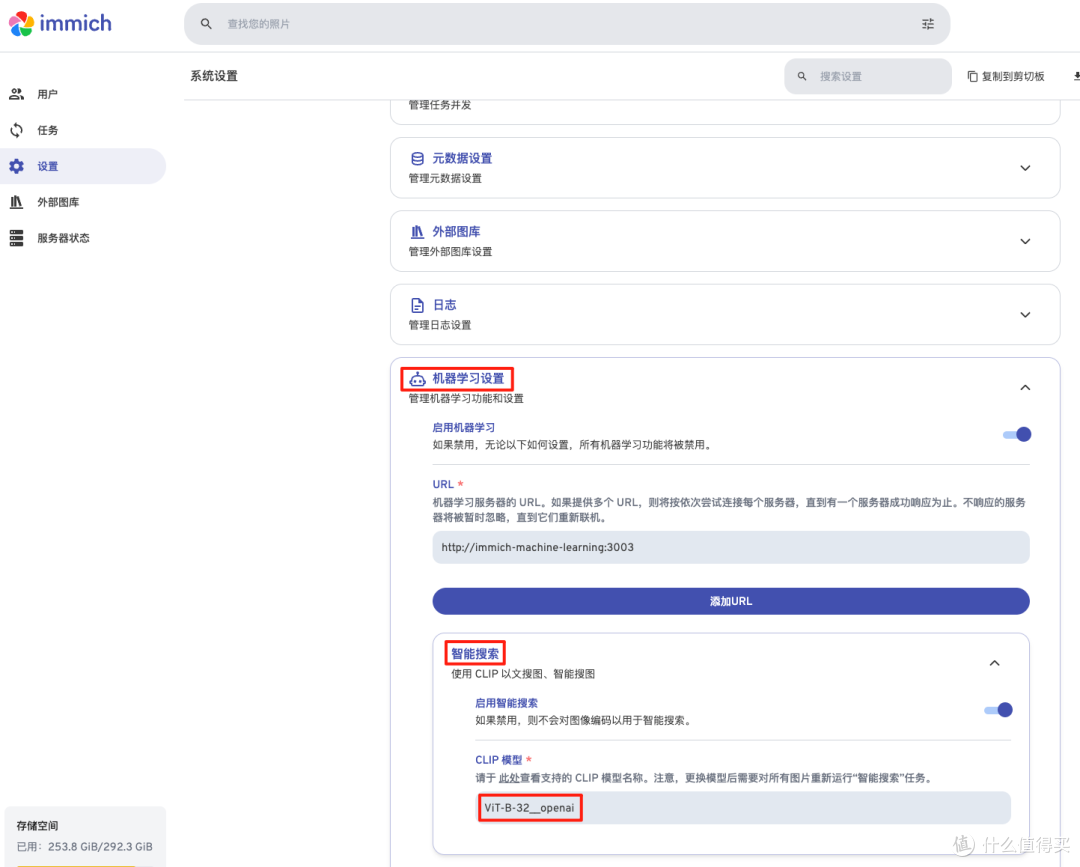Expand the 元数据设置 chevron
This screenshot has height=867, width=1080.
pos(1025,168)
